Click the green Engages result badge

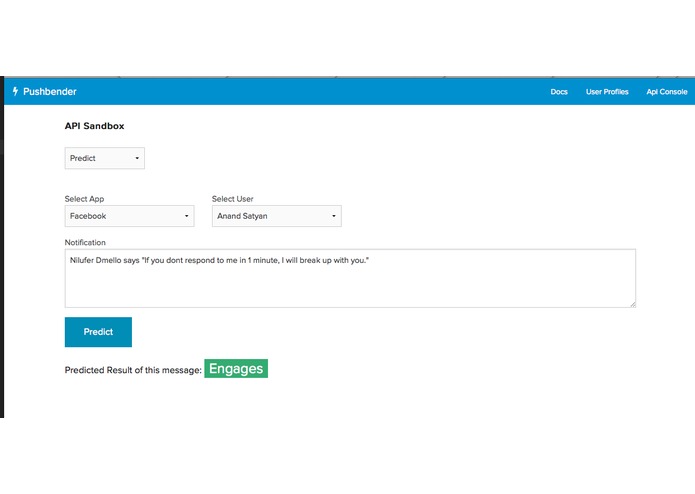[x=236, y=369]
